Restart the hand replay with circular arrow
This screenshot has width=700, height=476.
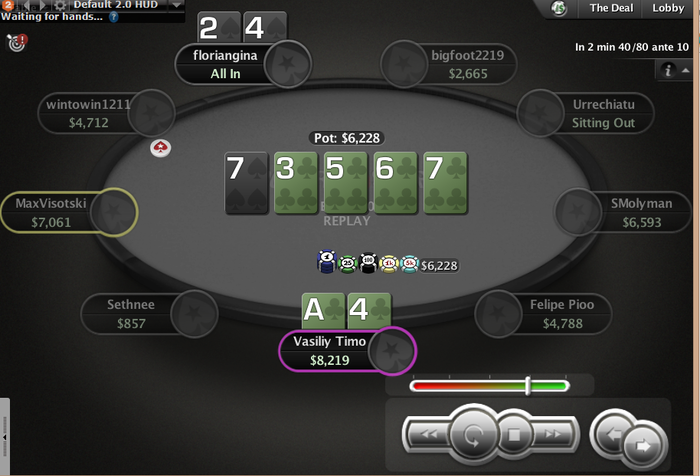473,434
